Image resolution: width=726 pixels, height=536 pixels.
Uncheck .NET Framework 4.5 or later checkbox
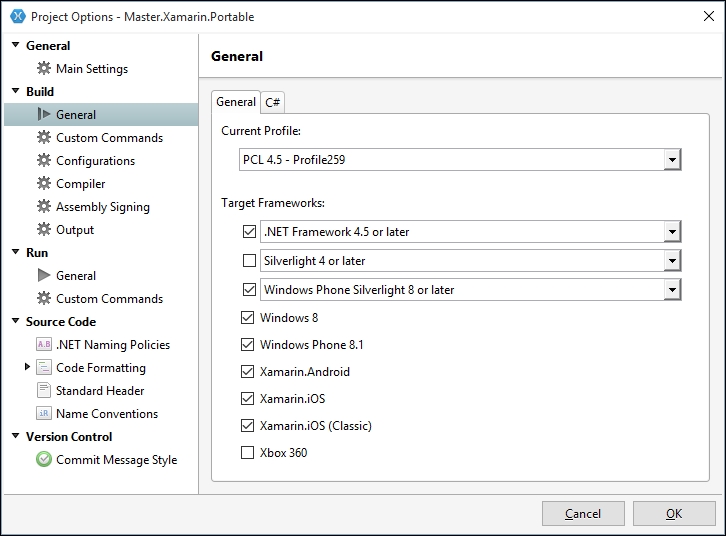point(249,231)
